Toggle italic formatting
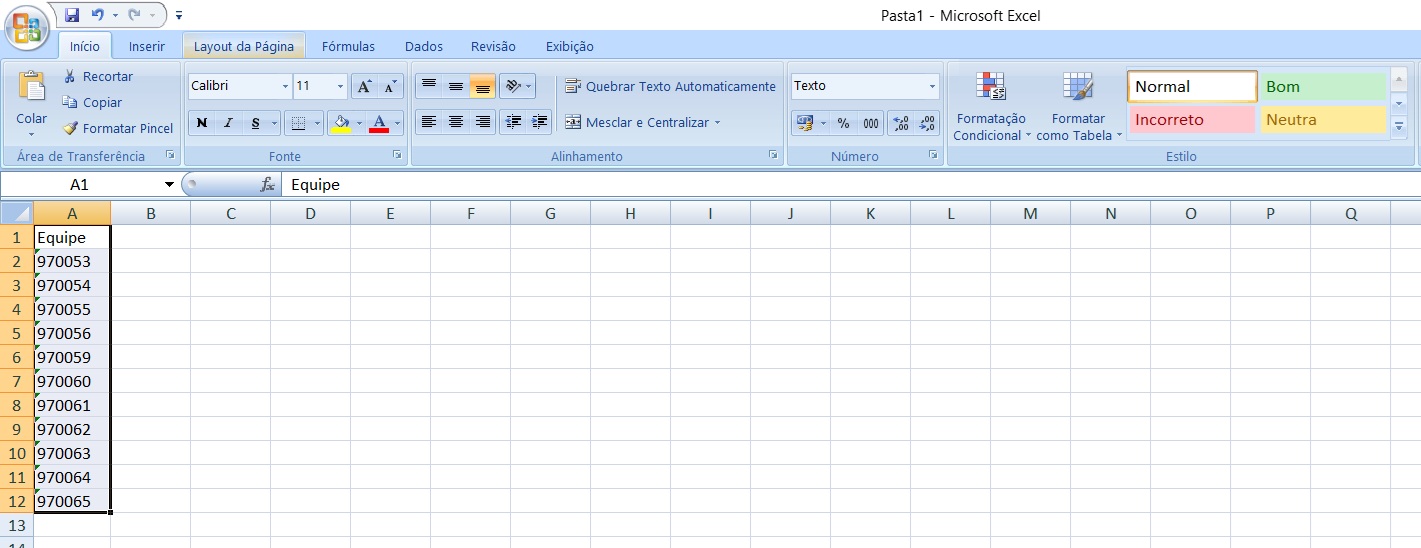 click(228, 123)
